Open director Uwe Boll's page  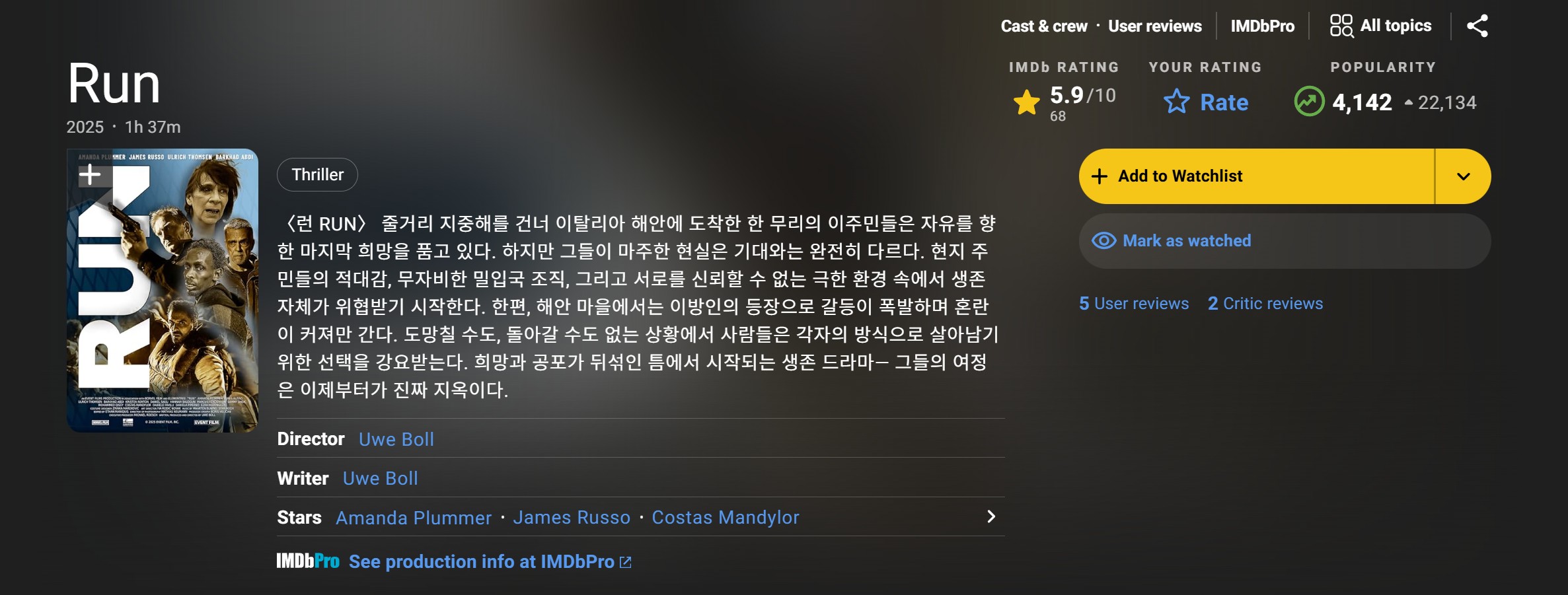396,439
